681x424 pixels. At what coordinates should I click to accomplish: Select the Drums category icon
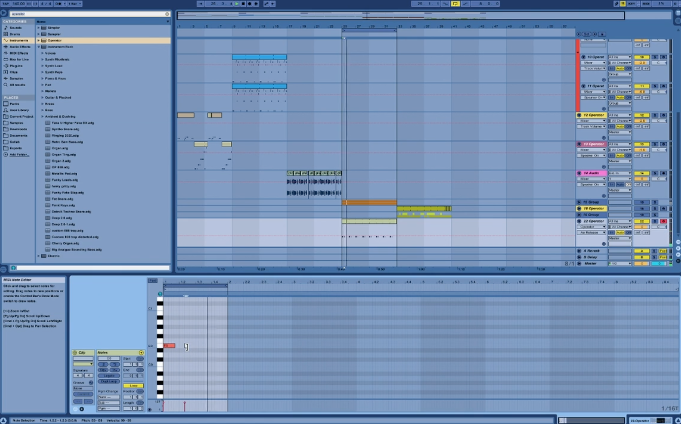(6, 34)
